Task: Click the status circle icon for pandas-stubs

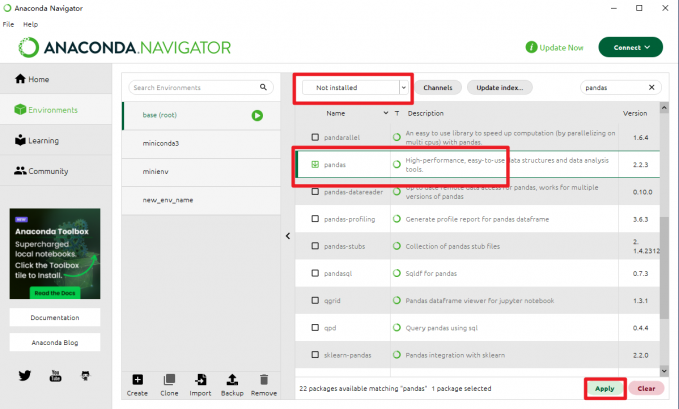Action: 397,246
